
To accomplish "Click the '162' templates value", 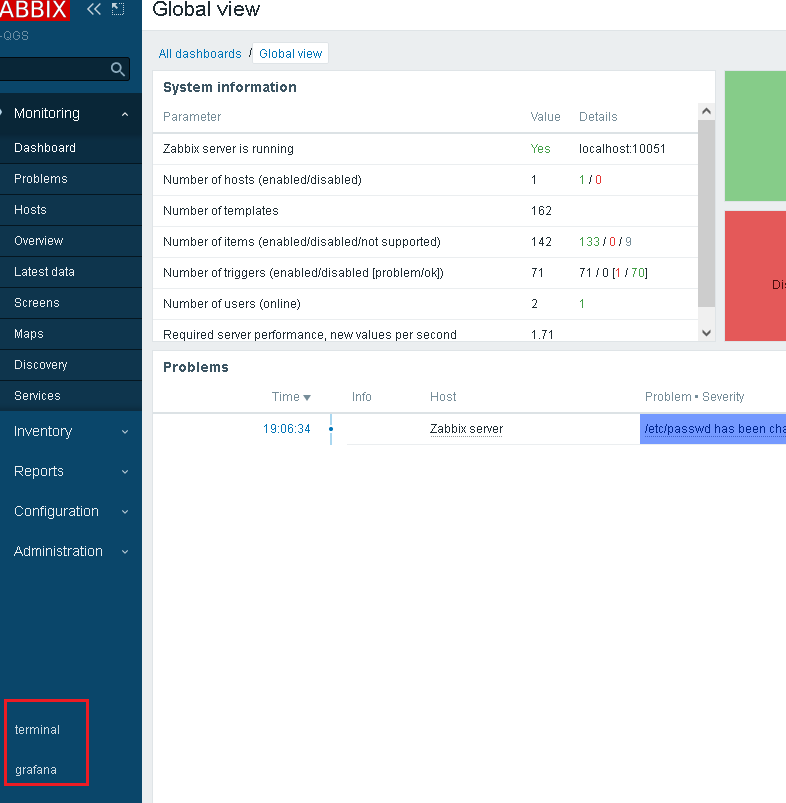I will [541, 211].
